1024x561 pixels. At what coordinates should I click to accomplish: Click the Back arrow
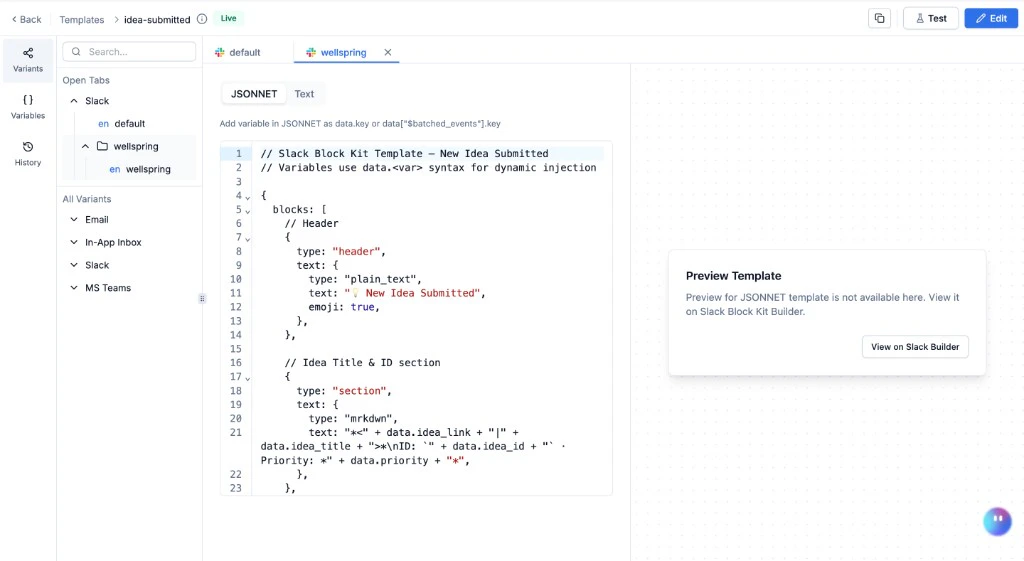point(14,20)
